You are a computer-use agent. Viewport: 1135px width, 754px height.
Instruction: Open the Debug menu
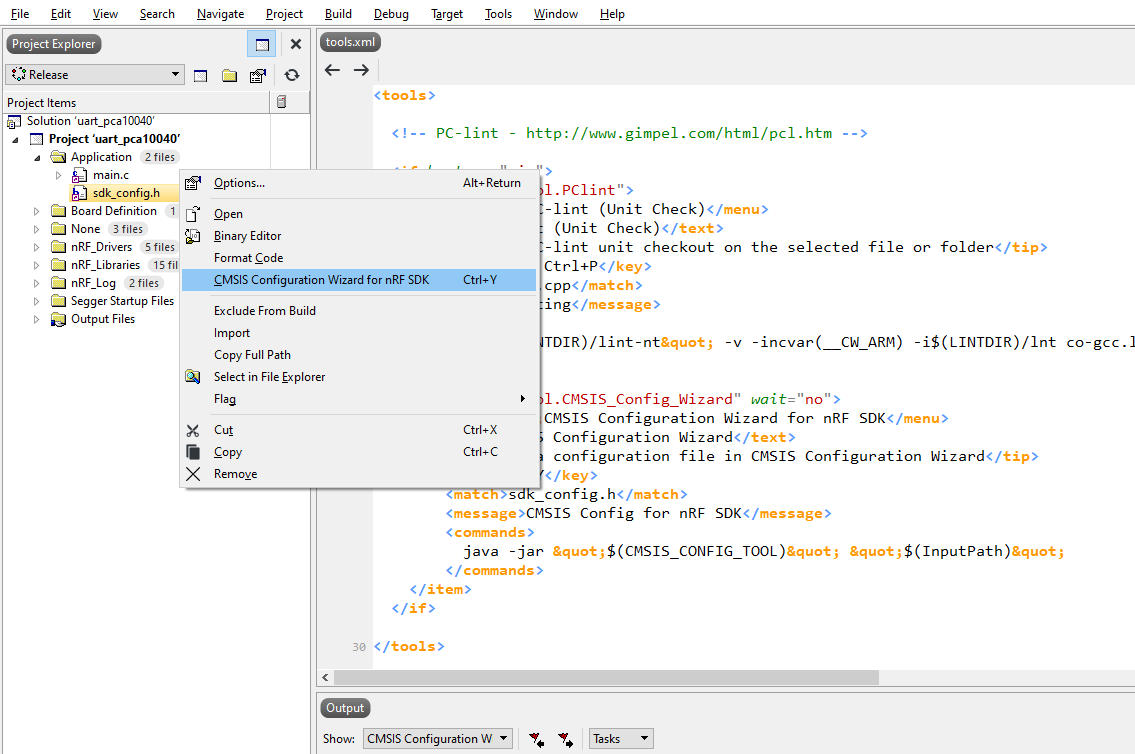(391, 14)
